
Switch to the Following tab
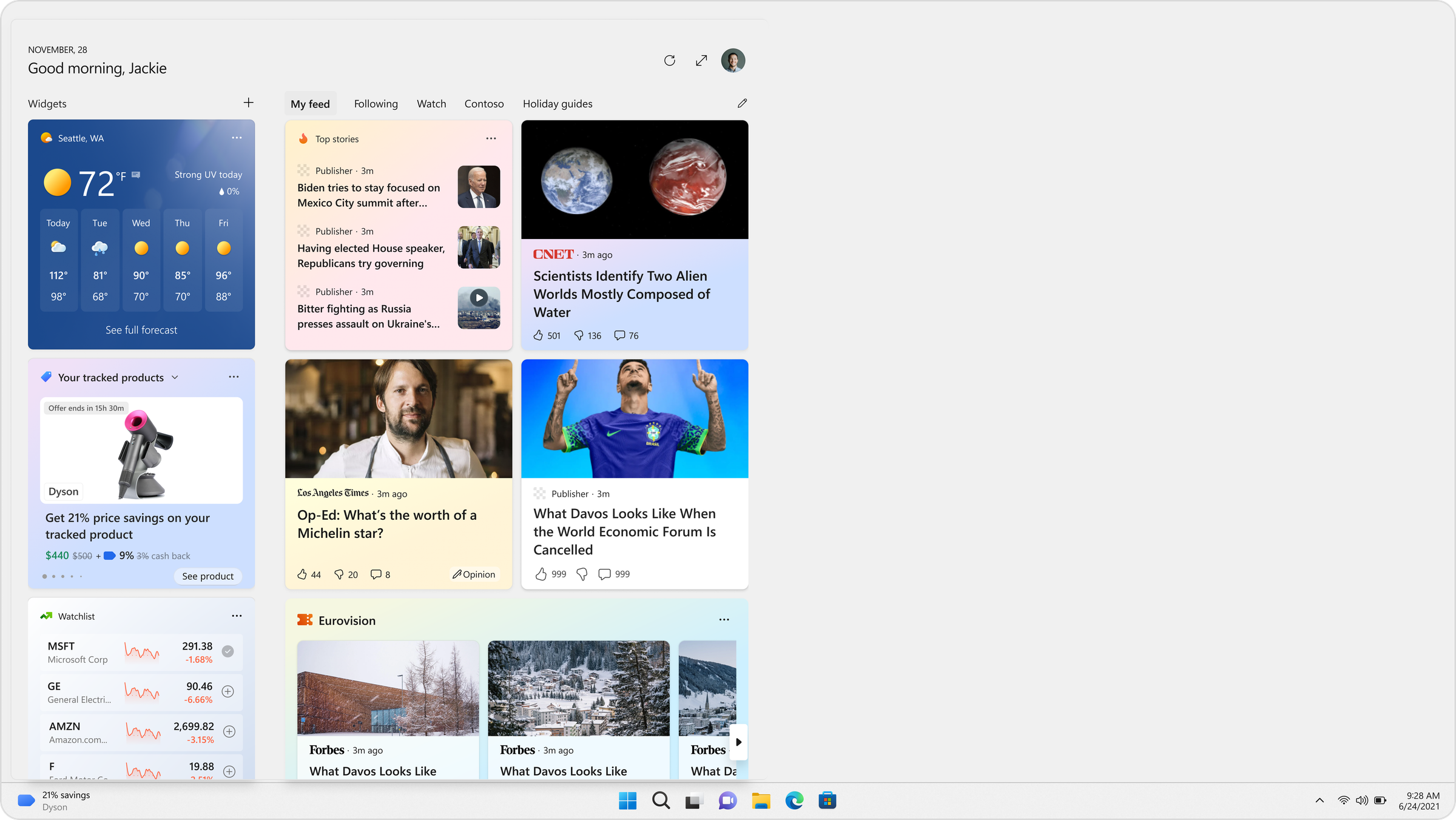point(376,104)
